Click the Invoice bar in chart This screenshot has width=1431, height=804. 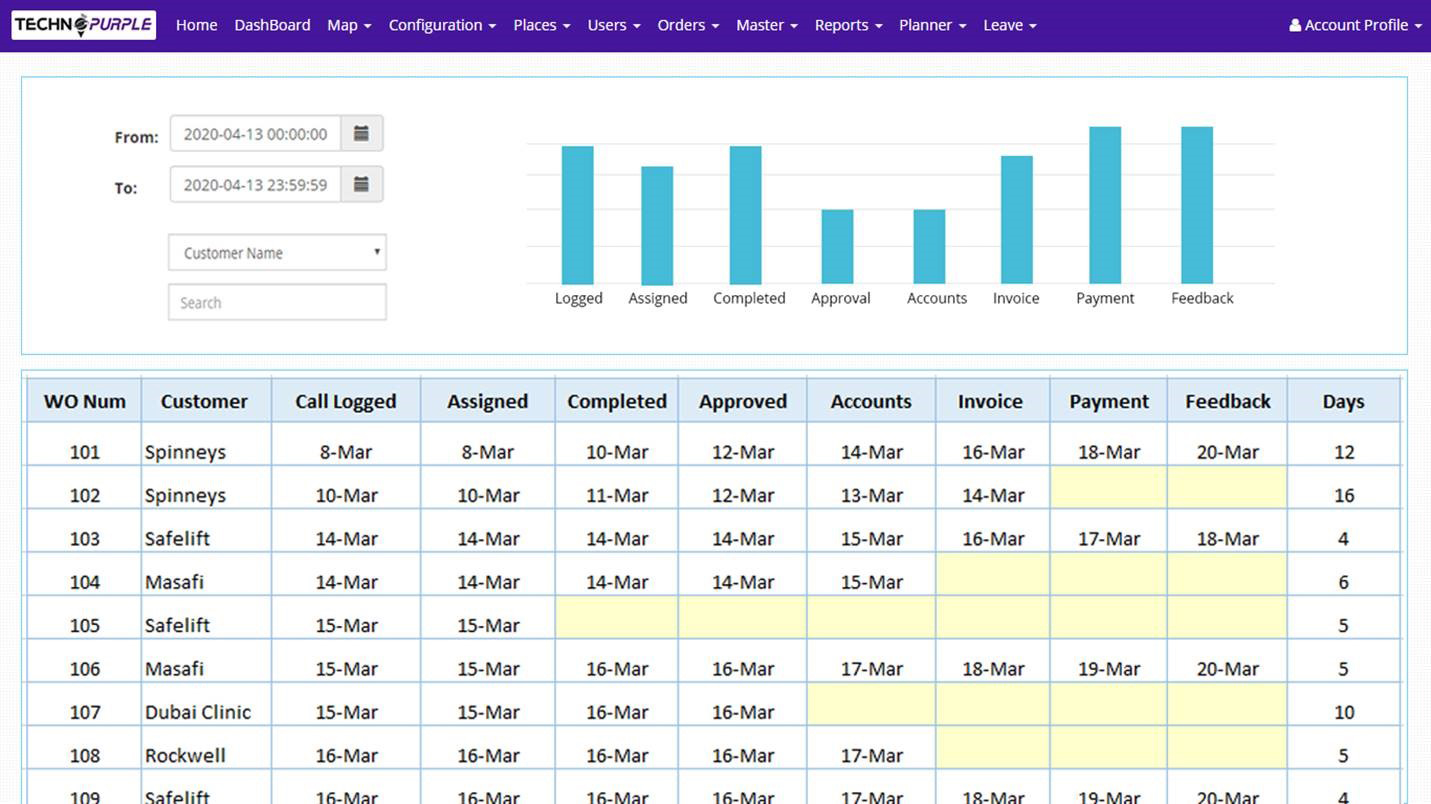[x=1017, y=220]
